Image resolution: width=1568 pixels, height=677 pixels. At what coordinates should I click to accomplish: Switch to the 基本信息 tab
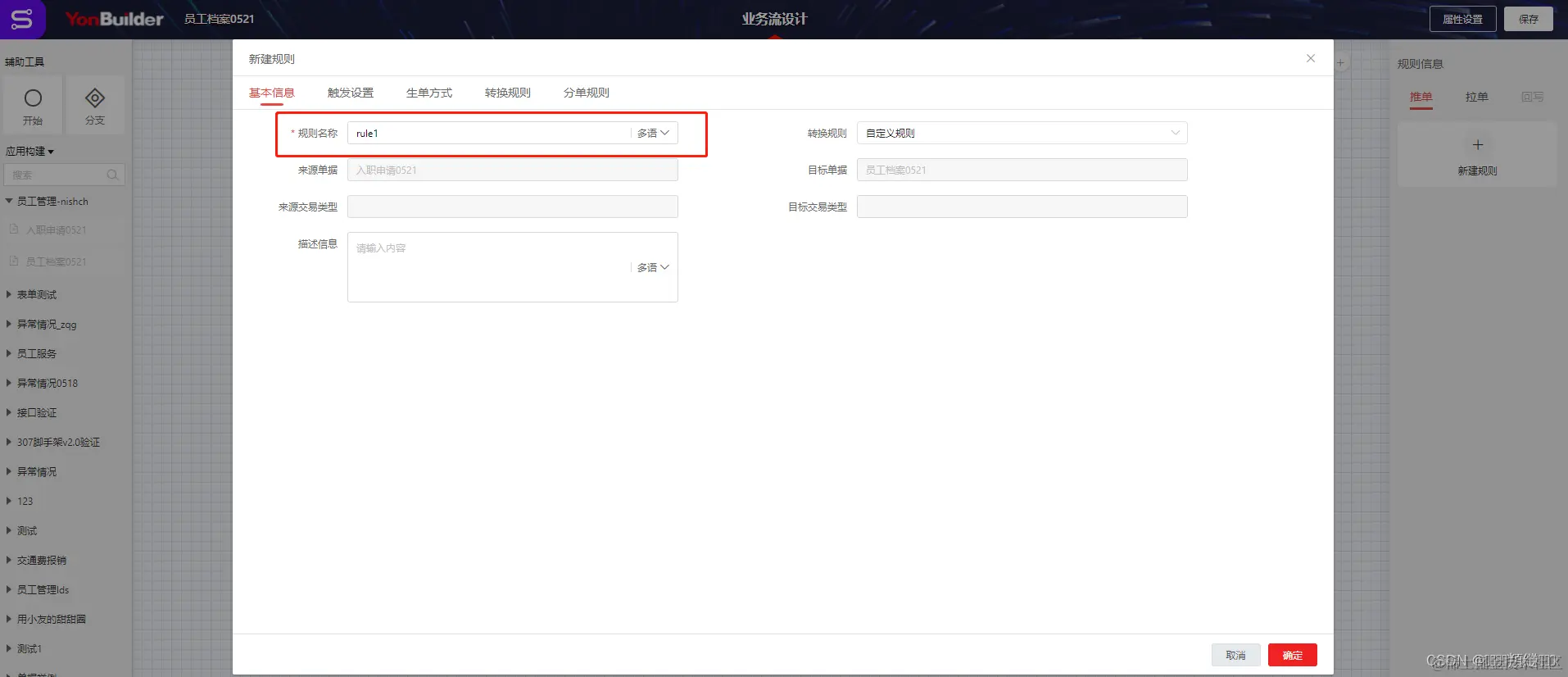[x=272, y=93]
